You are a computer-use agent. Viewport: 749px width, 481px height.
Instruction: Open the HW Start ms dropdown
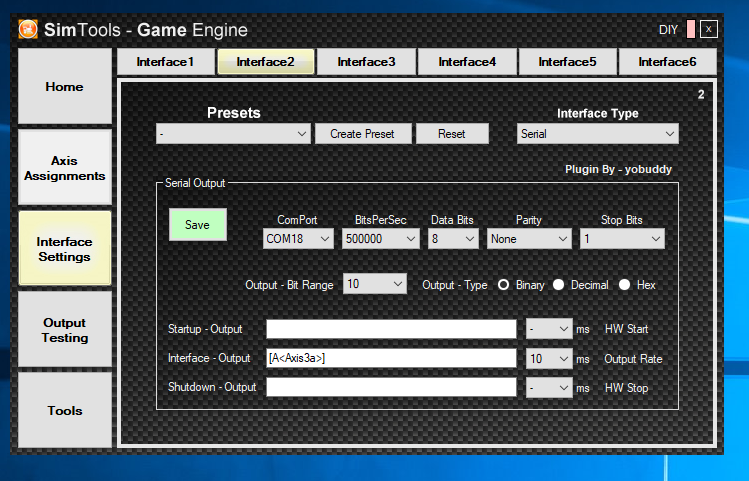(x=549, y=329)
